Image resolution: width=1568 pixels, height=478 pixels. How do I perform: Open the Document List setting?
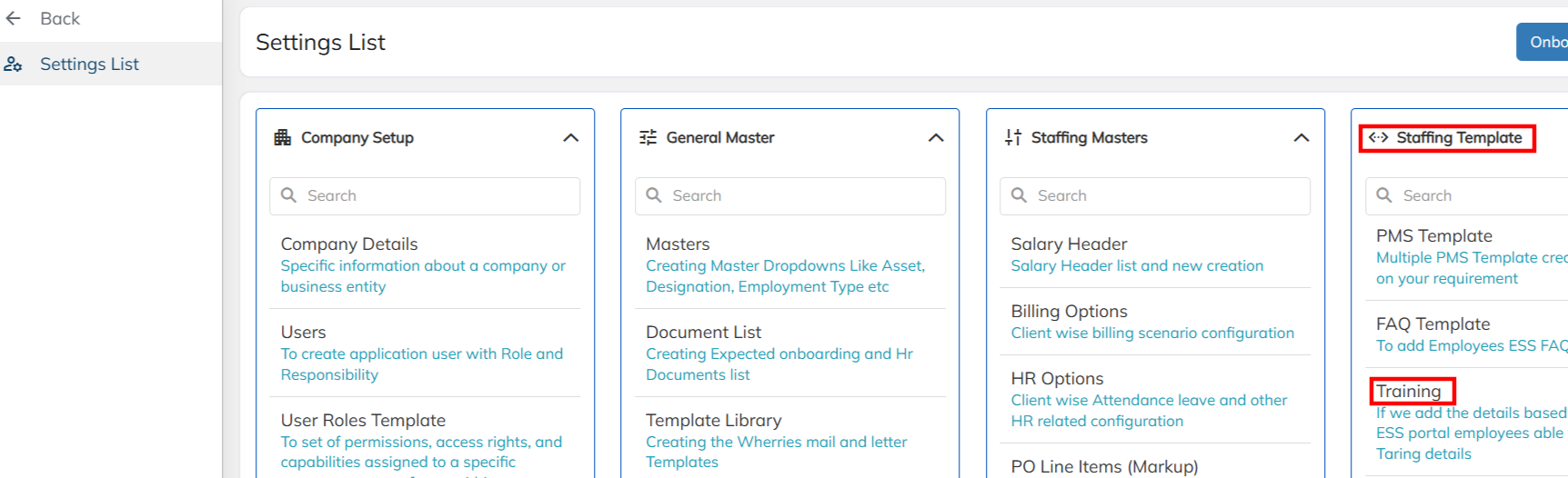coord(703,332)
